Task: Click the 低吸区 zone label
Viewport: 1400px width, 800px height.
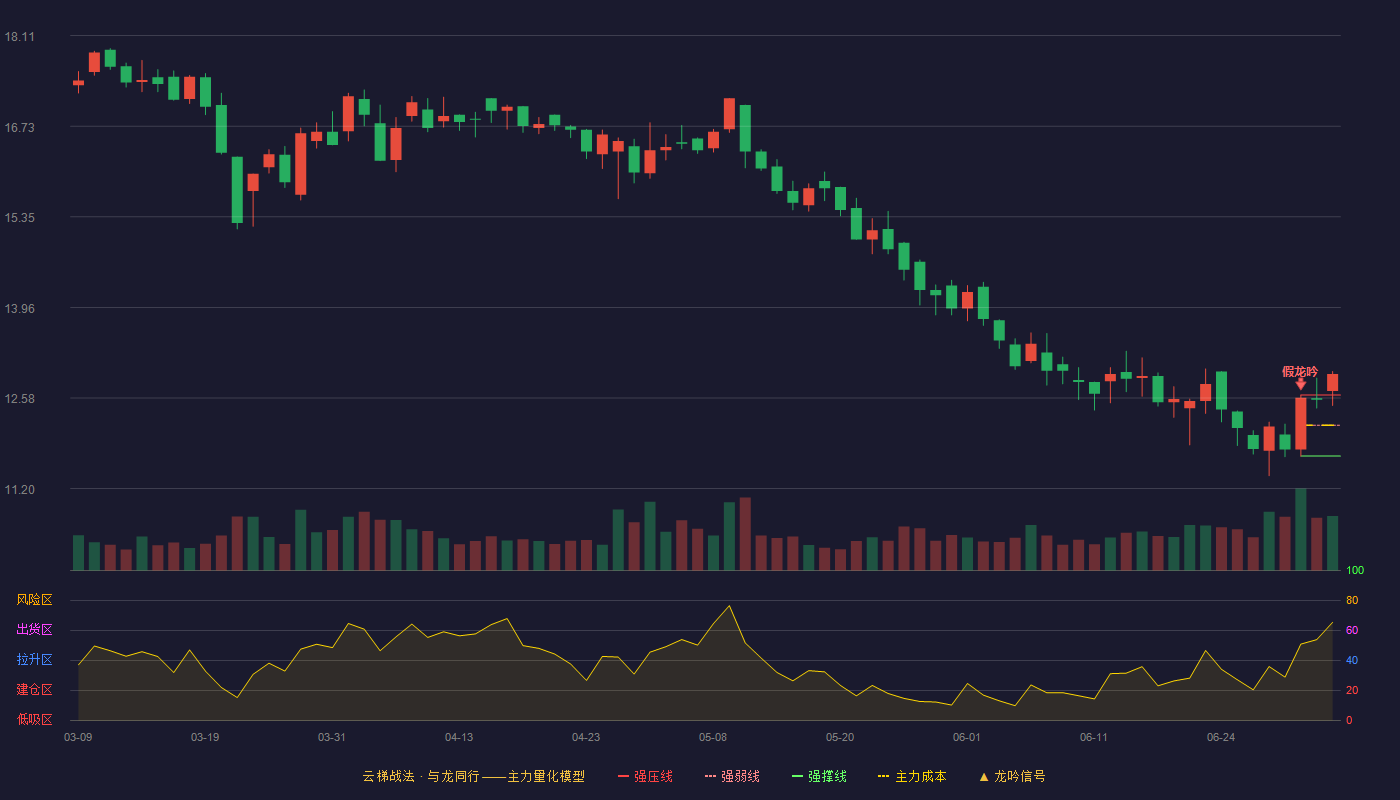Action: (x=34, y=719)
